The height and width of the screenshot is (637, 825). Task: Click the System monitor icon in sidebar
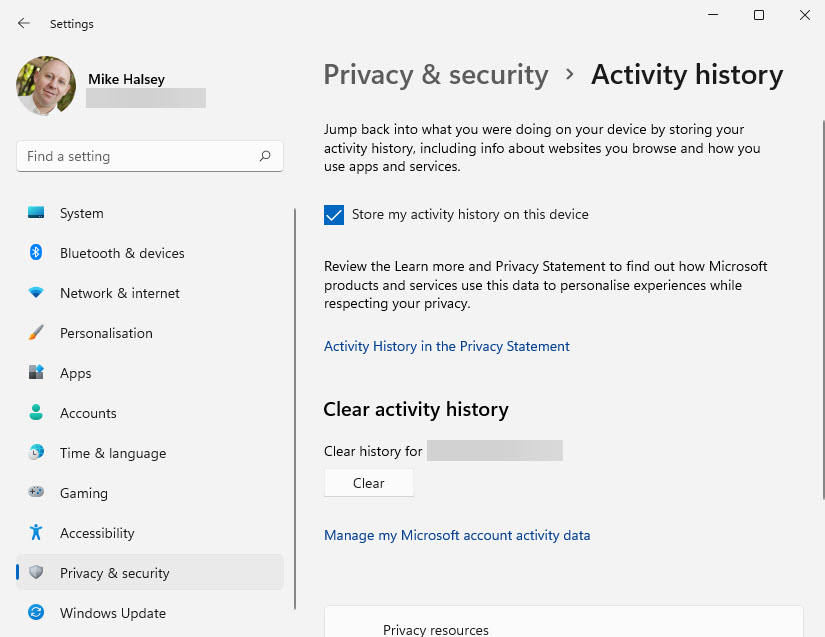pos(36,213)
